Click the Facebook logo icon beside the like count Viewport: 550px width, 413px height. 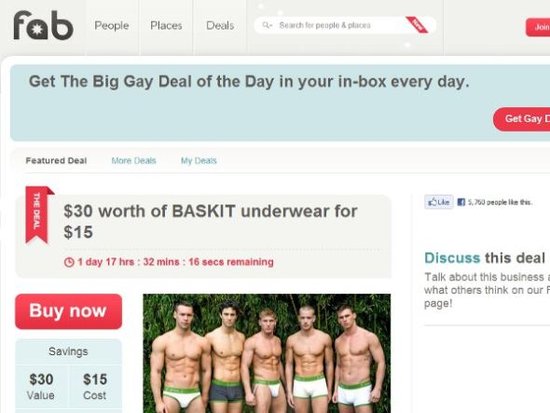(x=461, y=202)
